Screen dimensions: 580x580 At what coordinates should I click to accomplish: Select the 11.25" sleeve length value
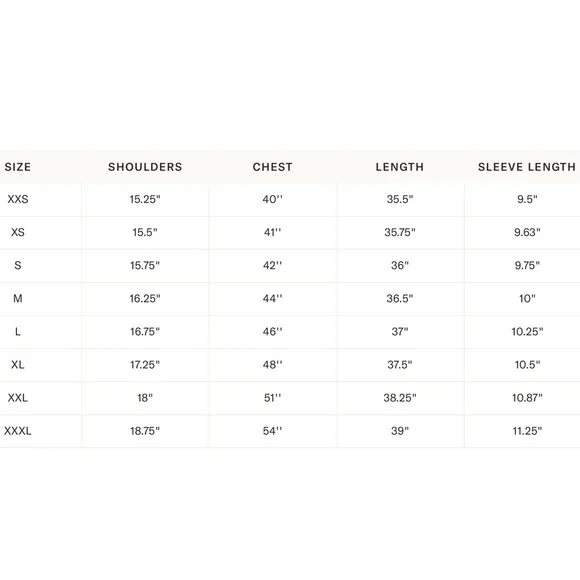pyautogui.click(x=527, y=431)
